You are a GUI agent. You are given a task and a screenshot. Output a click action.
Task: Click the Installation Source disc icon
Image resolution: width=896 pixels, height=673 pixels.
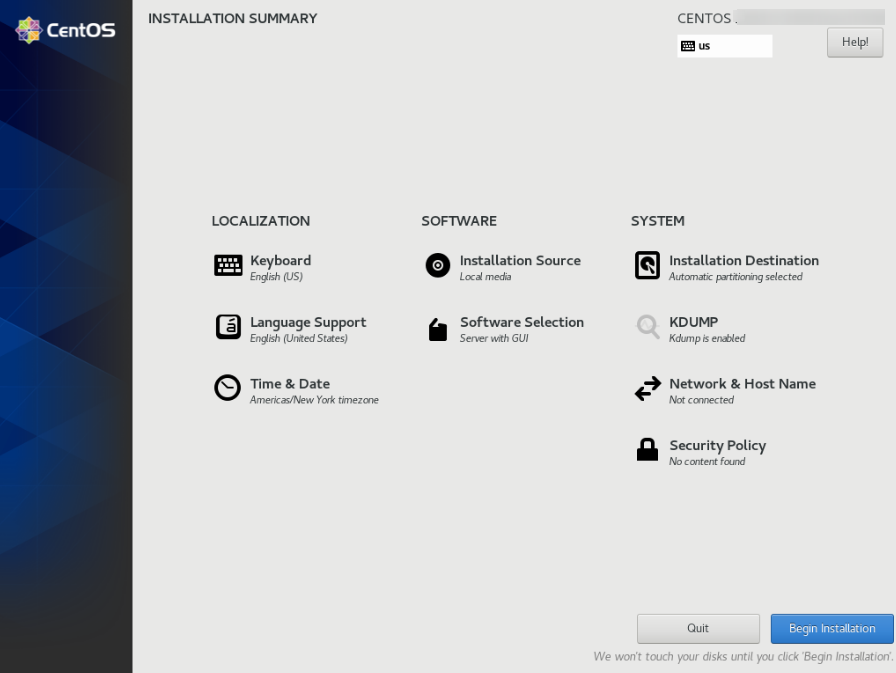(x=438, y=265)
